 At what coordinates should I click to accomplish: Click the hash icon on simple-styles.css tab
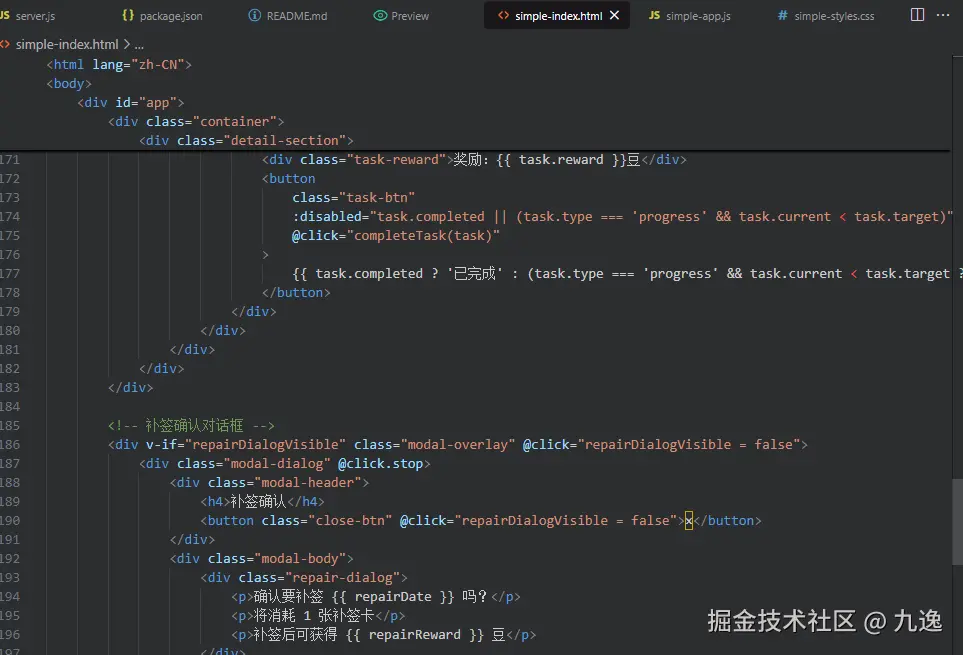(x=782, y=15)
